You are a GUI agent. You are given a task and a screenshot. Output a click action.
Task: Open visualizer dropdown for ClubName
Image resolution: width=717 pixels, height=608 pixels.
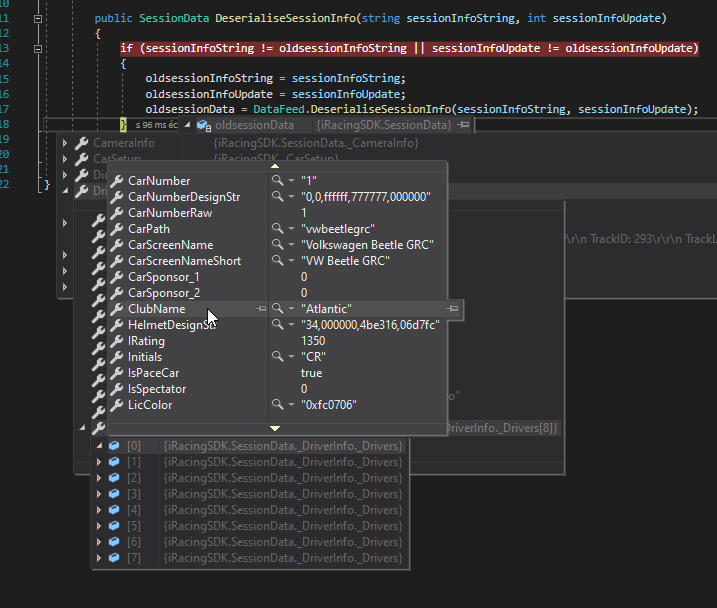[x=291, y=309]
